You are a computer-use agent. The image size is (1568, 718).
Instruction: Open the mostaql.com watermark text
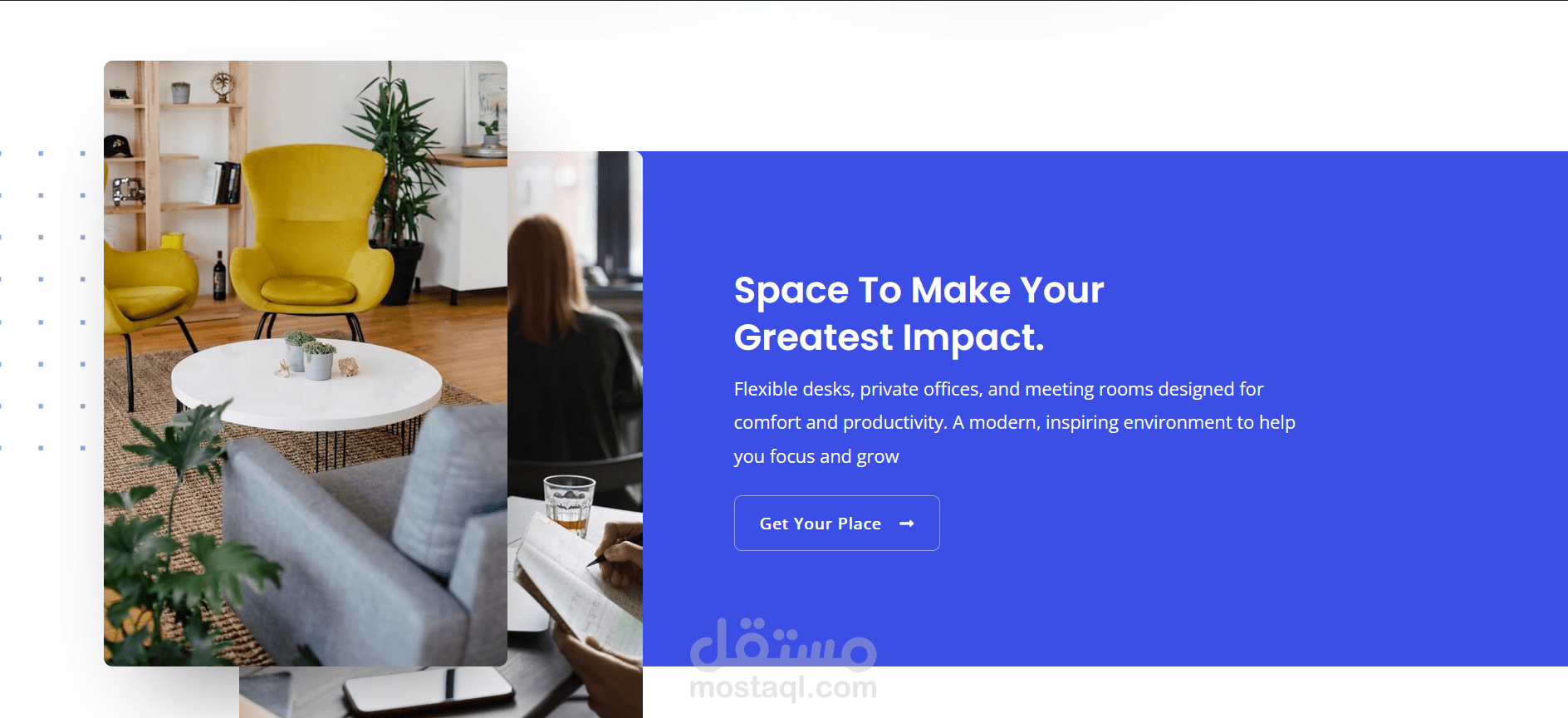[783, 687]
